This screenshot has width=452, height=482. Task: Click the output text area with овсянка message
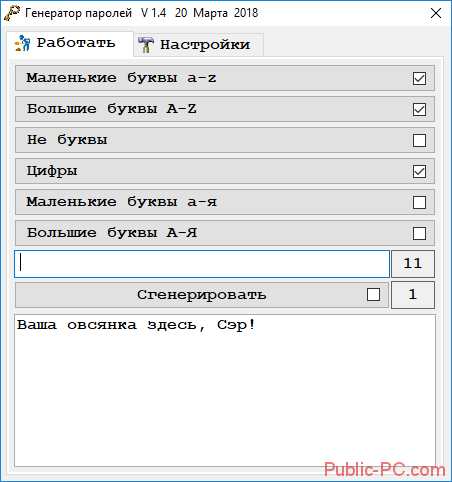[225, 391]
